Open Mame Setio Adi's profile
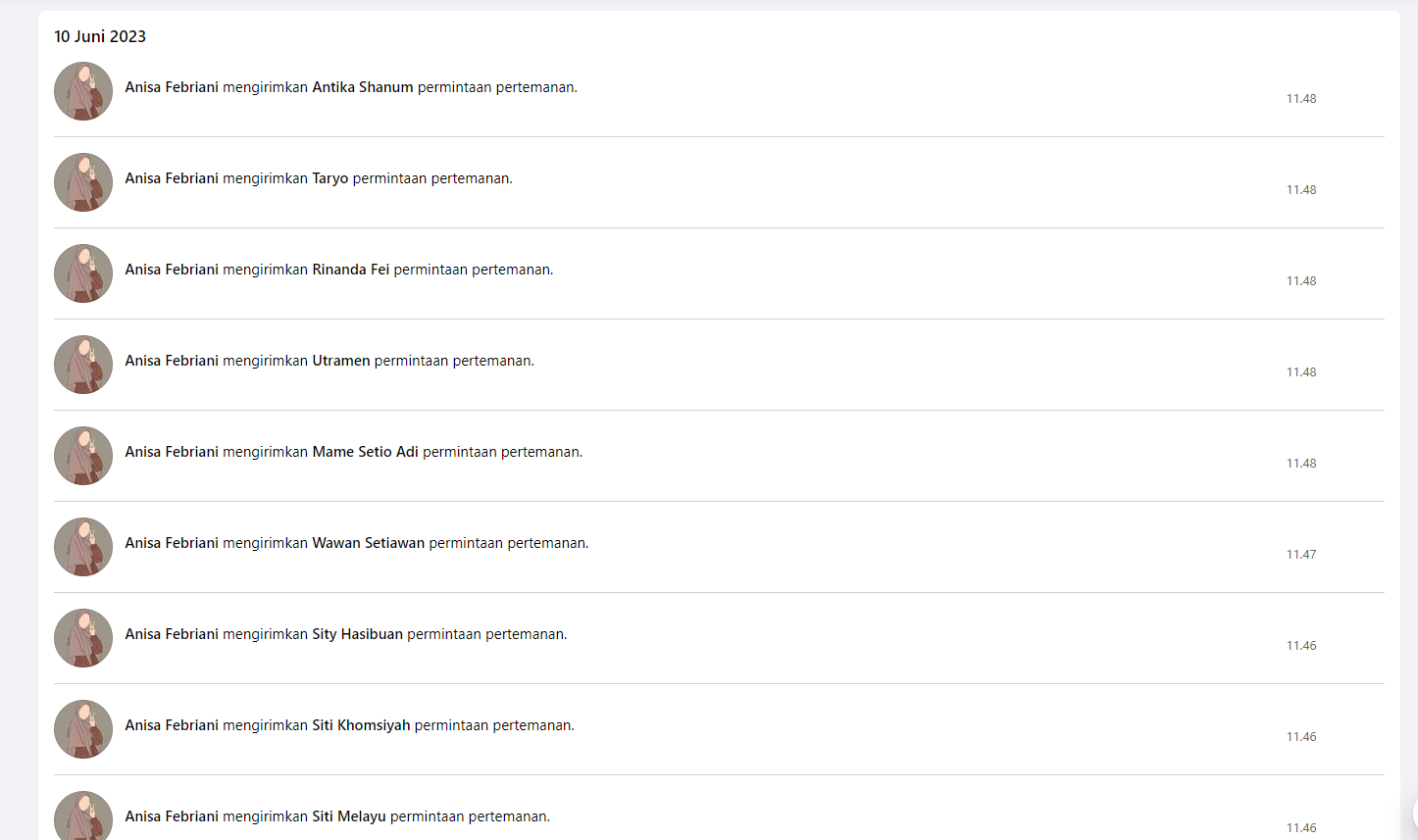 tap(366, 452)
